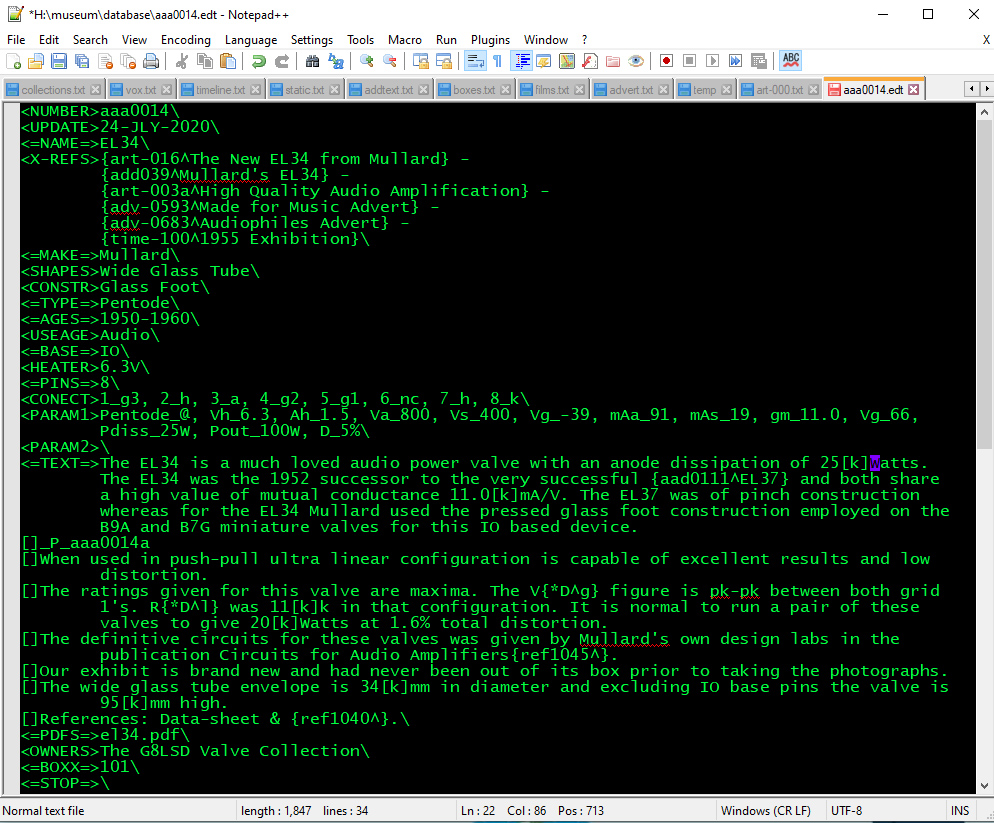The width and height of the screenshot is (994, 823).
Task: Switch to the addtext.txt tab
Action: (389, 90)
